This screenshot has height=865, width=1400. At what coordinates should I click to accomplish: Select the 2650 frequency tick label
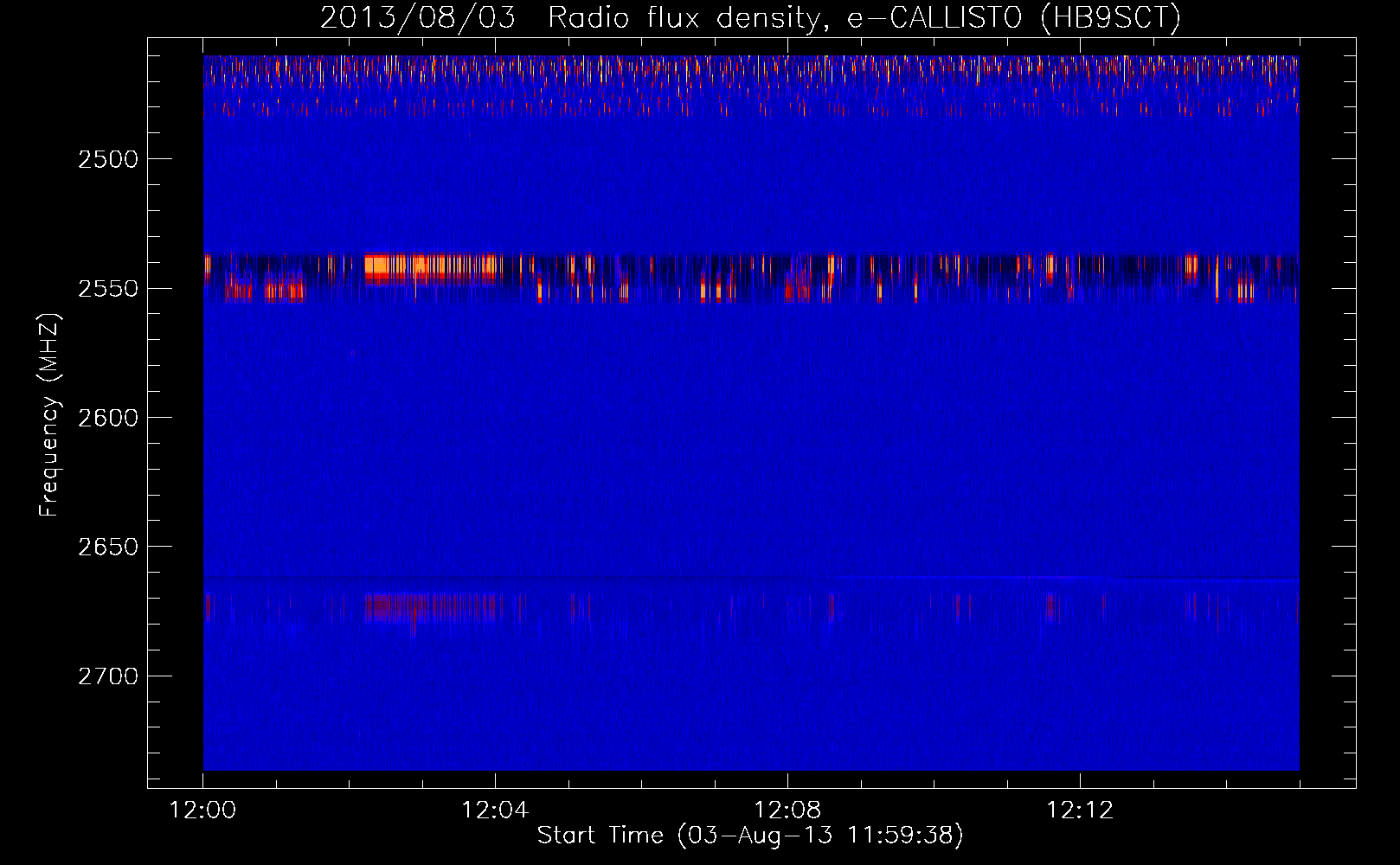pos(108,547)
